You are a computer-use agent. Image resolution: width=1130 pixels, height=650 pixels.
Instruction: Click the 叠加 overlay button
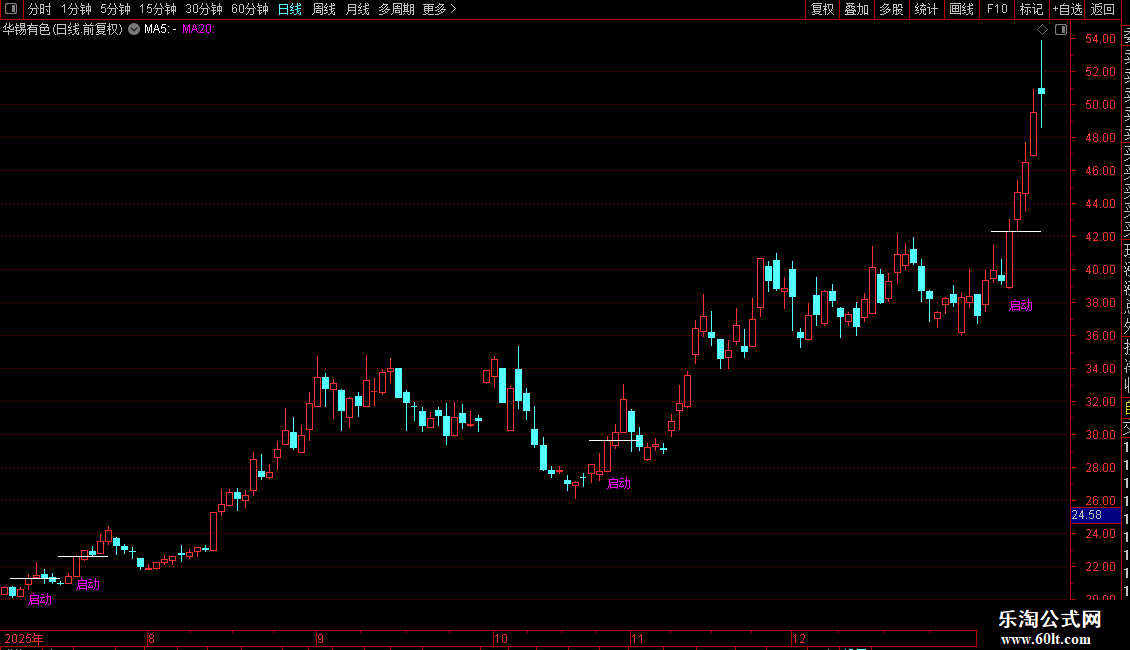click(x=856, y=9)
